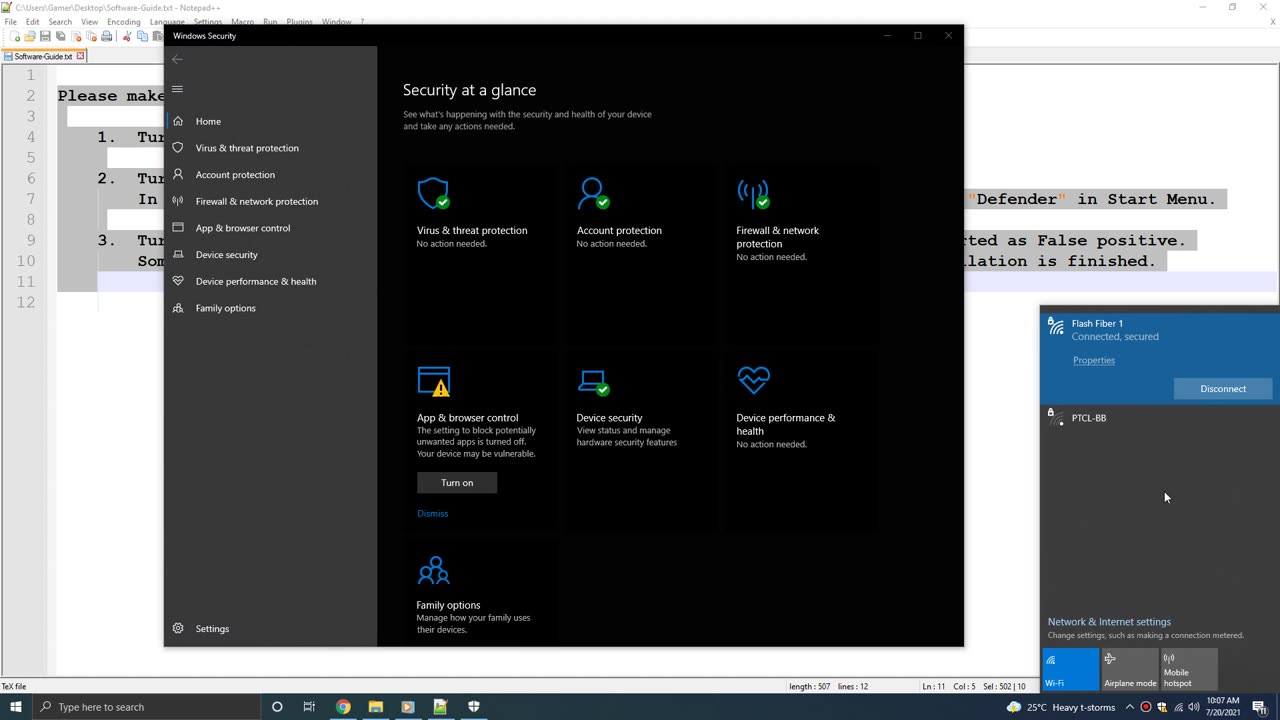Switch to Notepad++ taskbar icon
The width and height of the screenshot is (1280, 720).
[440, 707]
